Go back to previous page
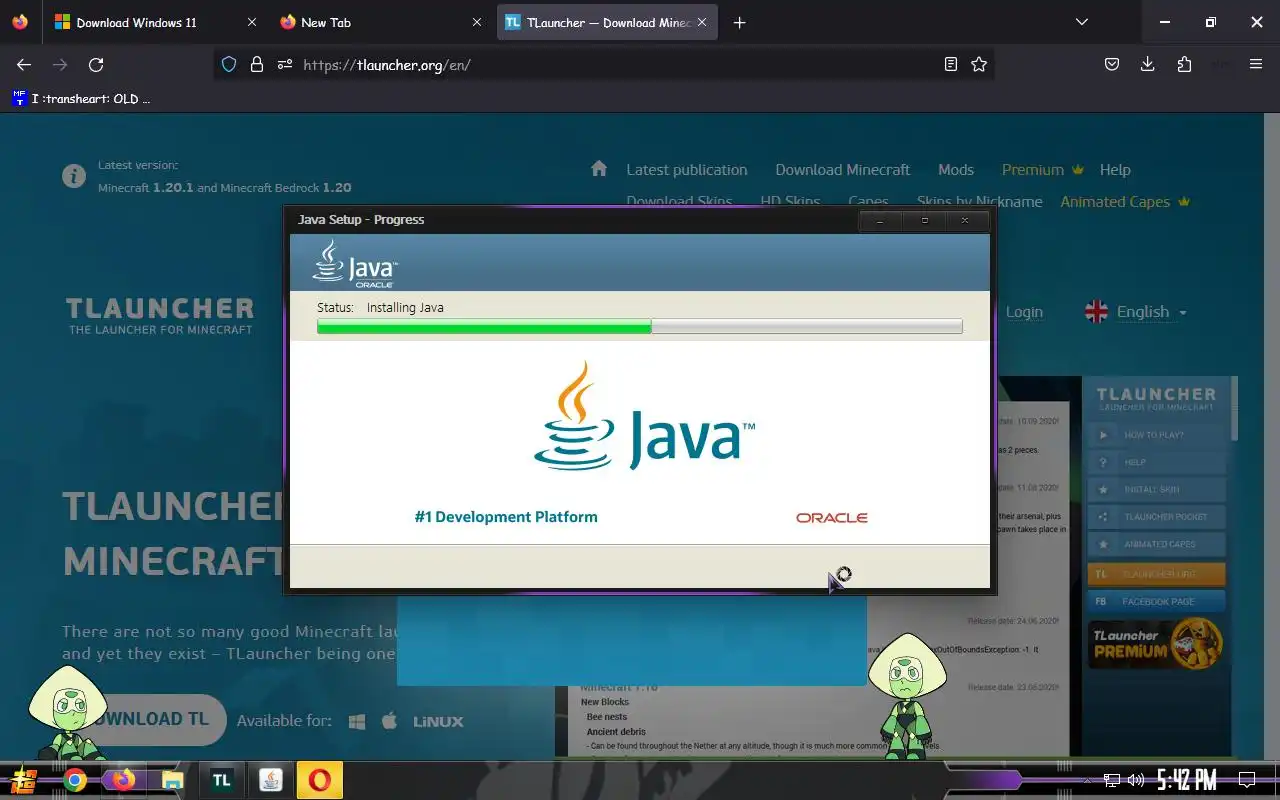The width and height of the screenshot is (1280, 800). pyautogui.click(x=24, y=64)
